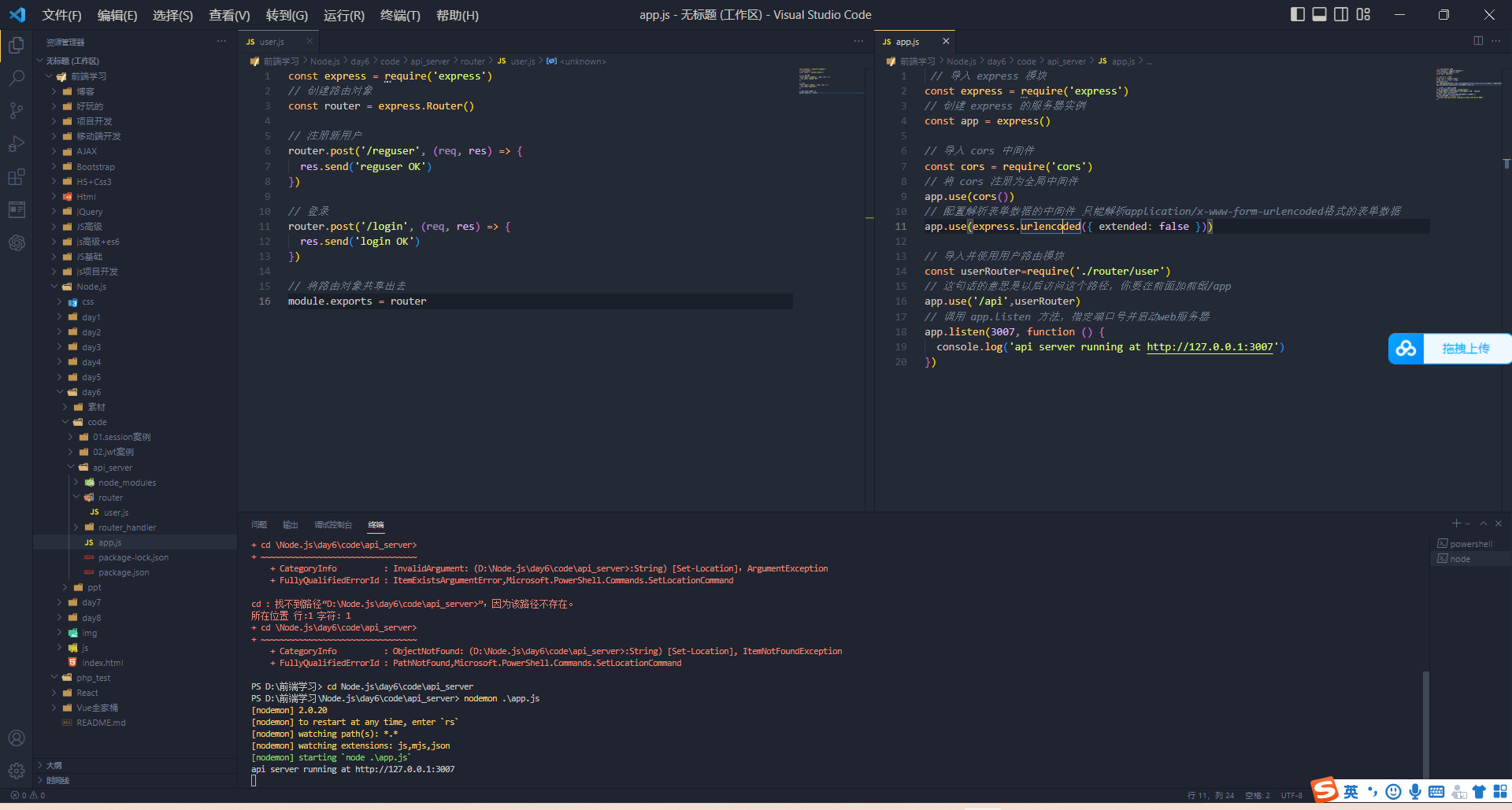
Task: Open new terminal launch profile dropdown arrow
Action: coord(1468,523)
